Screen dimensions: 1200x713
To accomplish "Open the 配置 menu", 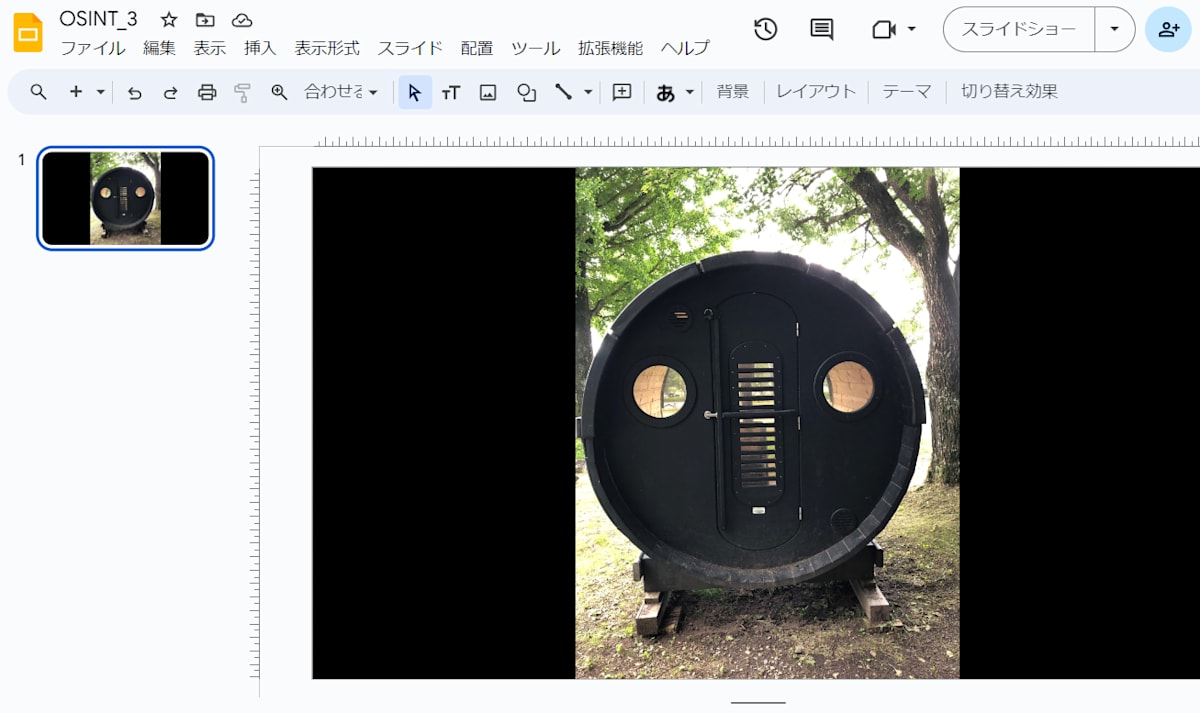I will pyautogui.click(x=477, y=48).
